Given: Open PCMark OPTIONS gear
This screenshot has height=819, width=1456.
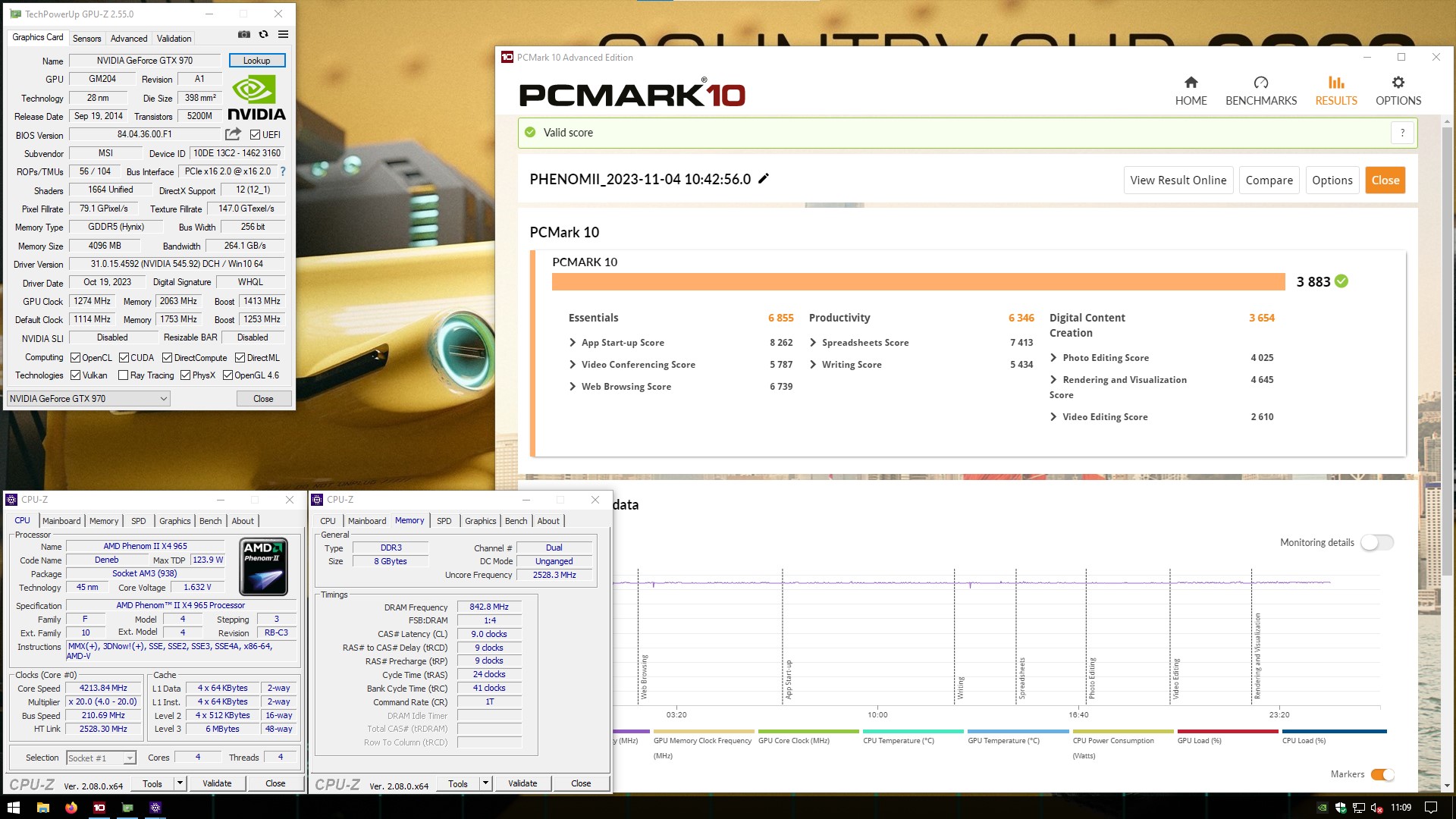Looking at the screenshot, I should (x=1398, y=91).
